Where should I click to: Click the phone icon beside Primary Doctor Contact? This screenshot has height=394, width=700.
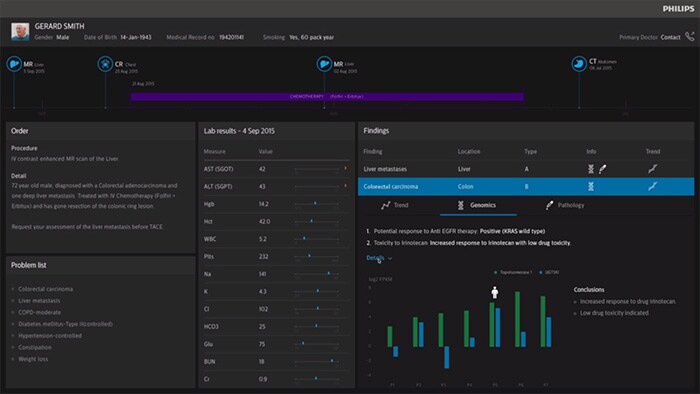coord(689,37)
